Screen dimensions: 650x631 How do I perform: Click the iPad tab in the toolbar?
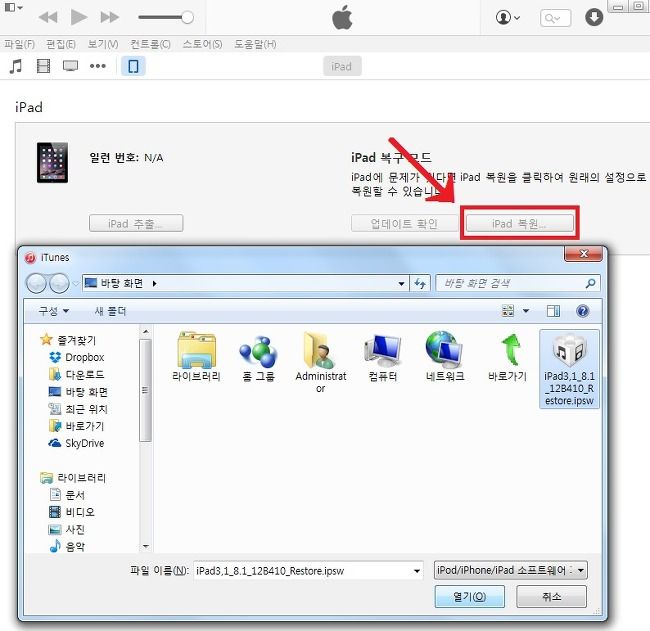[342, 66]
